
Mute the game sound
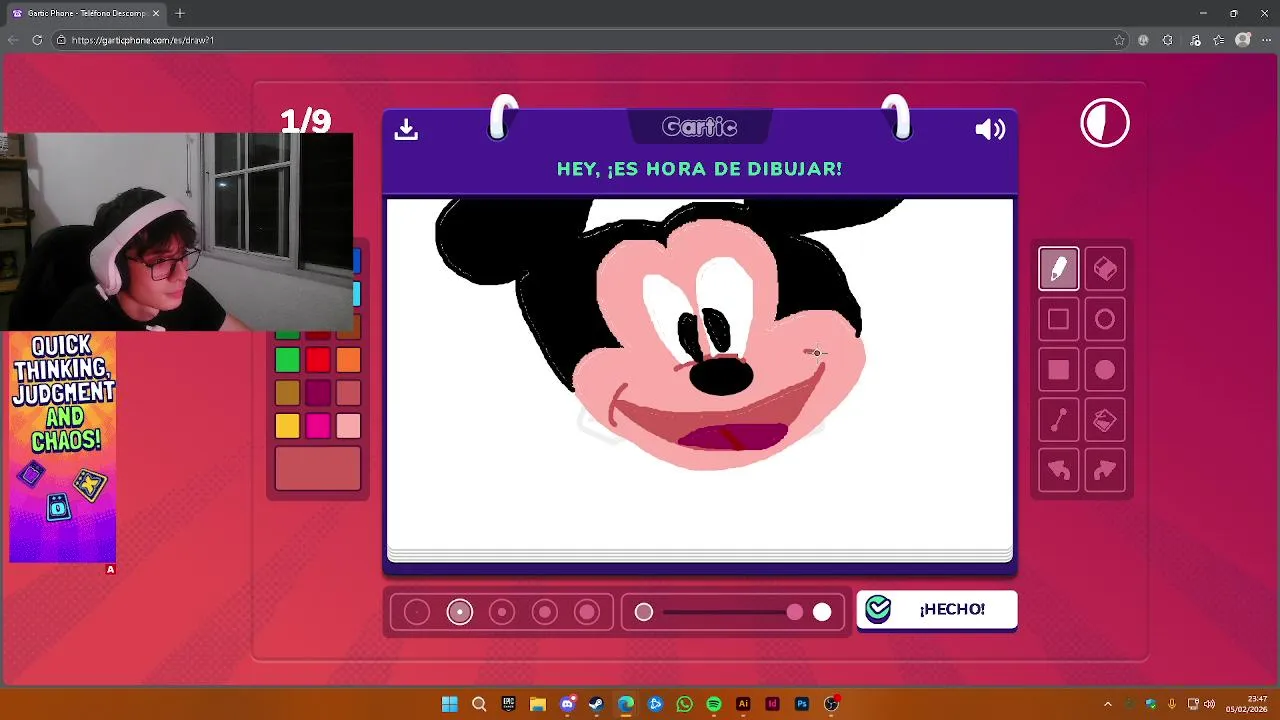[x=990, y=129]
